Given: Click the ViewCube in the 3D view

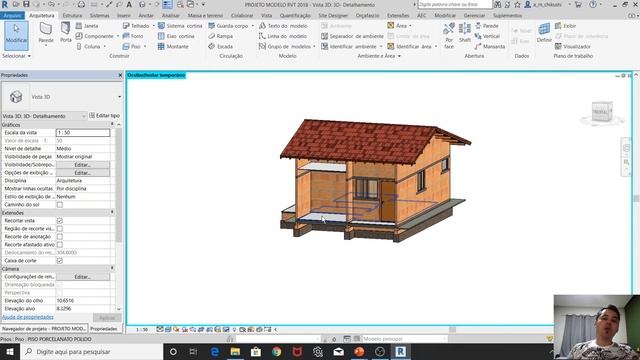Looking at the screenshot, I should pos(602,111).
